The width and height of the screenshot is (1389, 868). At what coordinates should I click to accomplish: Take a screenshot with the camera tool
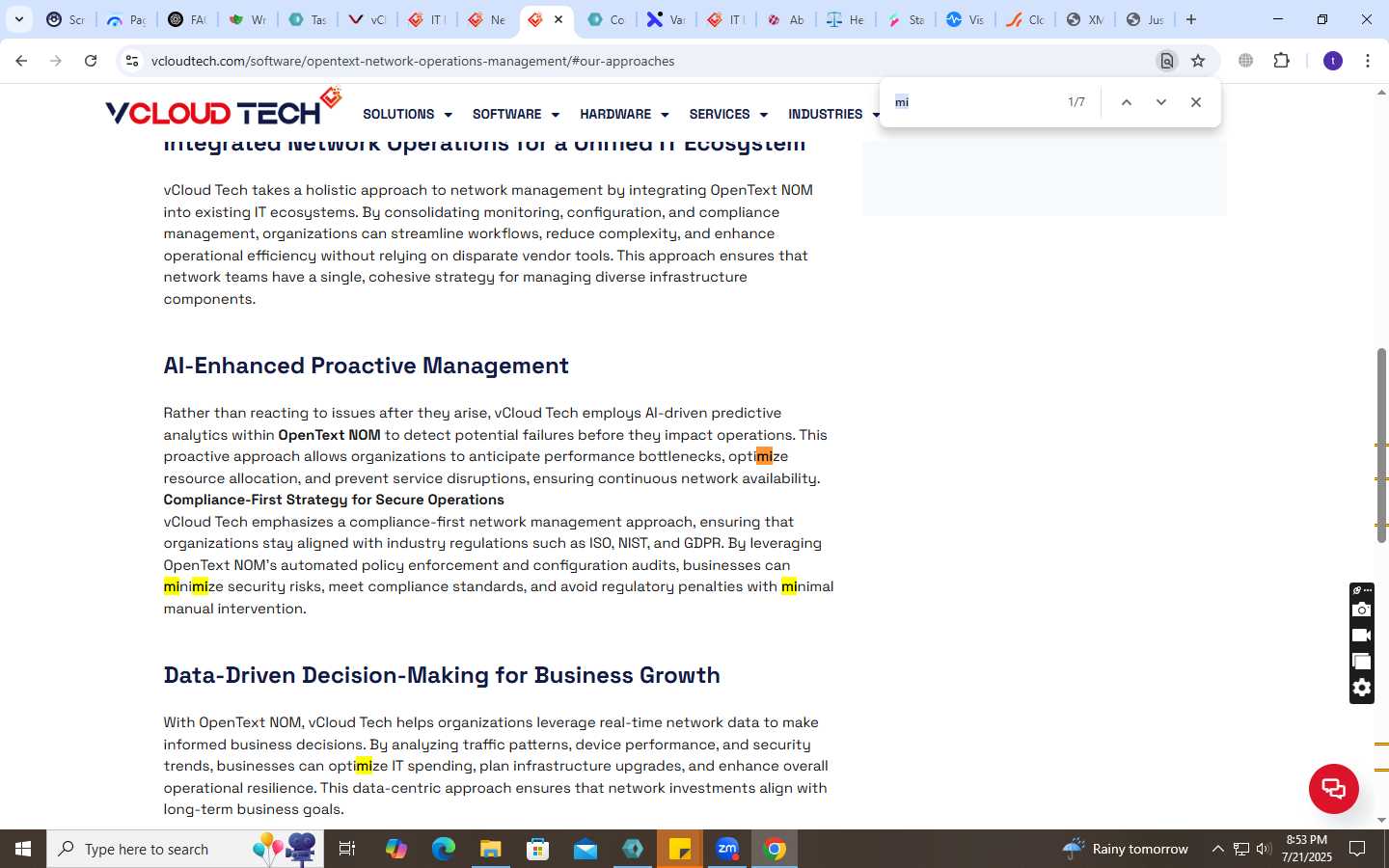click(x=1361, y=610)
